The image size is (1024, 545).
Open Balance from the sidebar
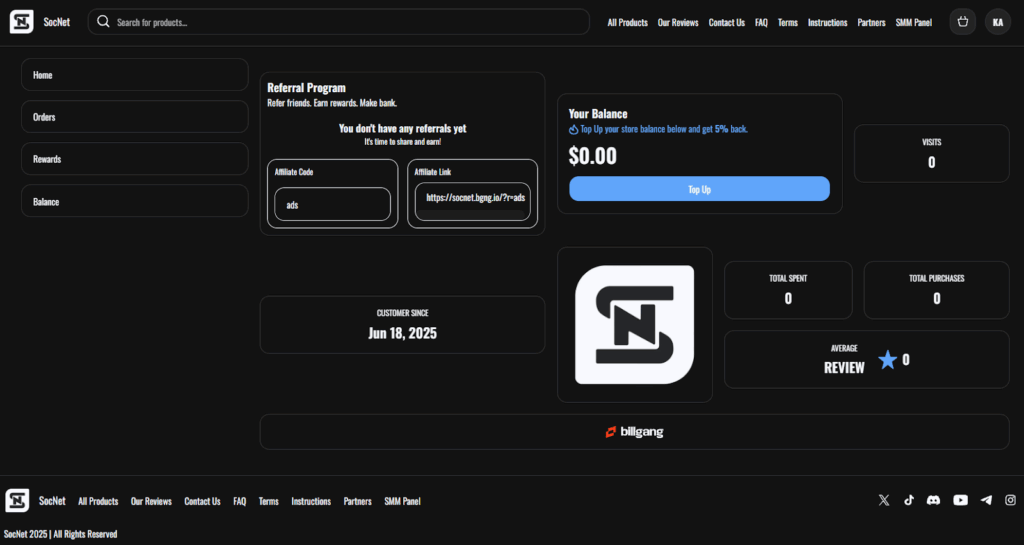click(x=134, y=201)
